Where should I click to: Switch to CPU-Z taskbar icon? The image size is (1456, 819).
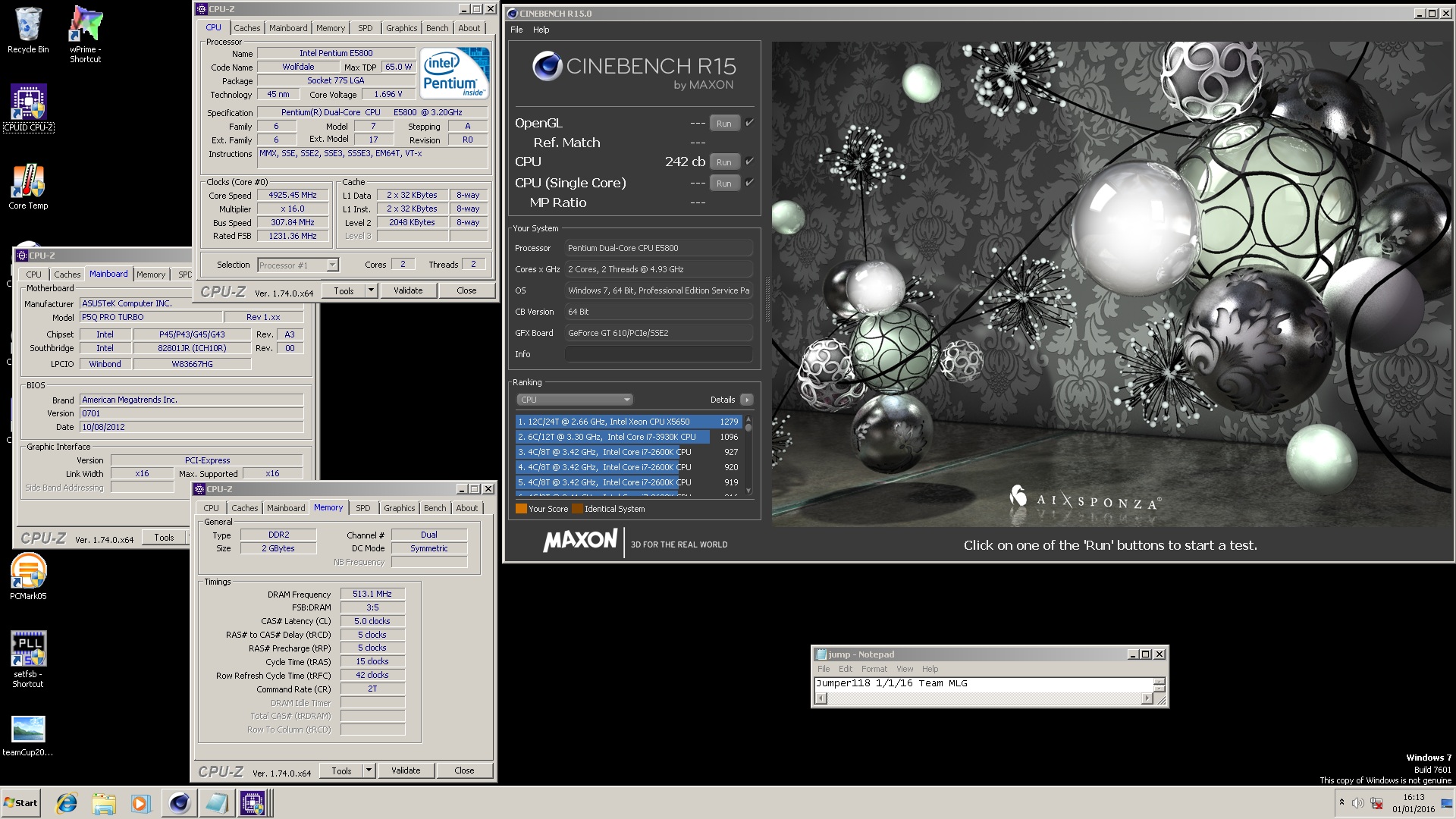253,802
